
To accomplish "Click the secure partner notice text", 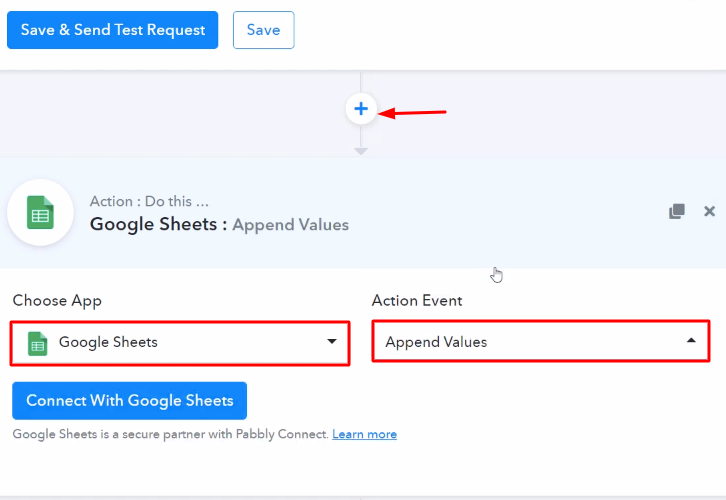I will tap(170, 434).
